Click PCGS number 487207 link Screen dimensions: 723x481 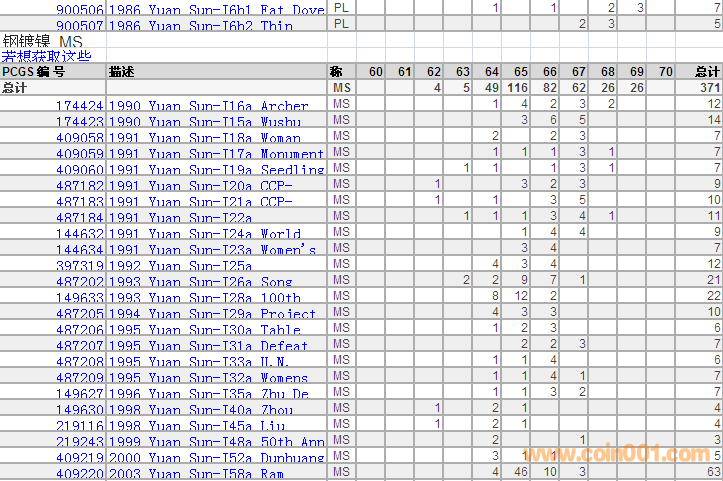pos(79,346)
